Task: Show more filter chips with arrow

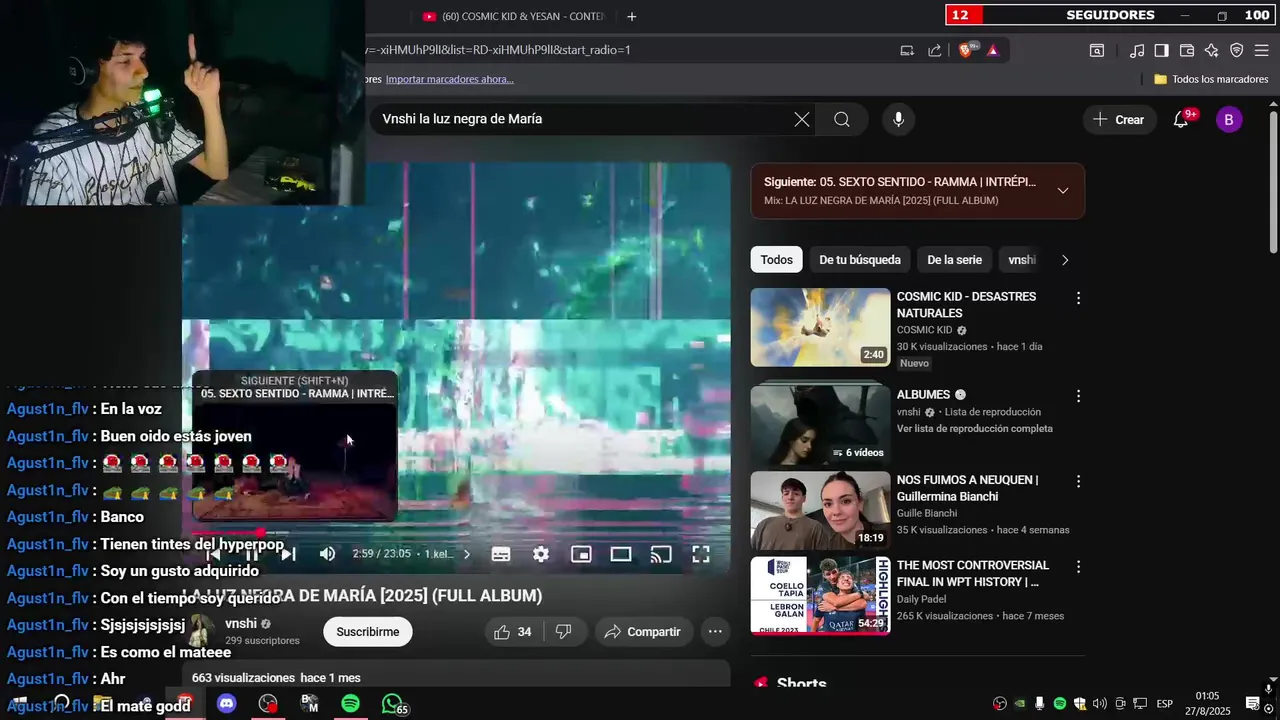Action: click(x=1065, y=260)
